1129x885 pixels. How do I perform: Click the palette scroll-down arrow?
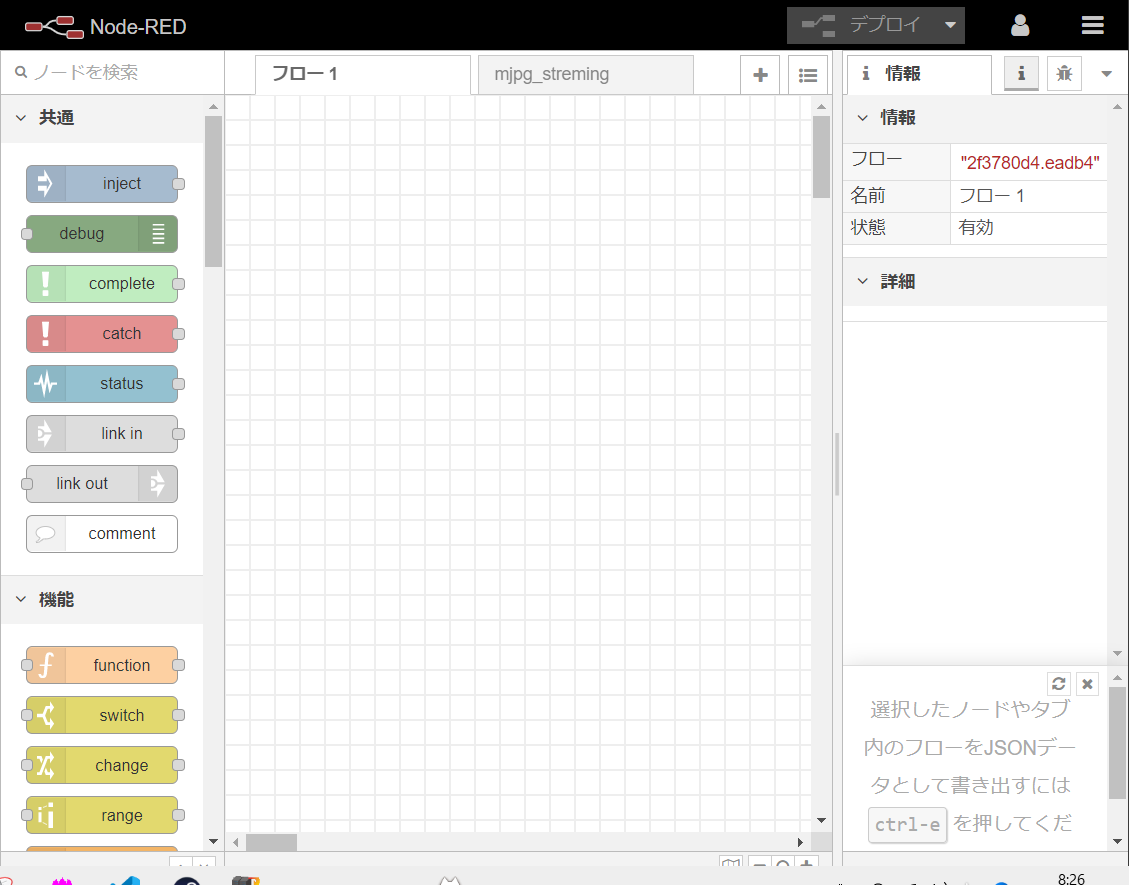[x=213, y=841]
